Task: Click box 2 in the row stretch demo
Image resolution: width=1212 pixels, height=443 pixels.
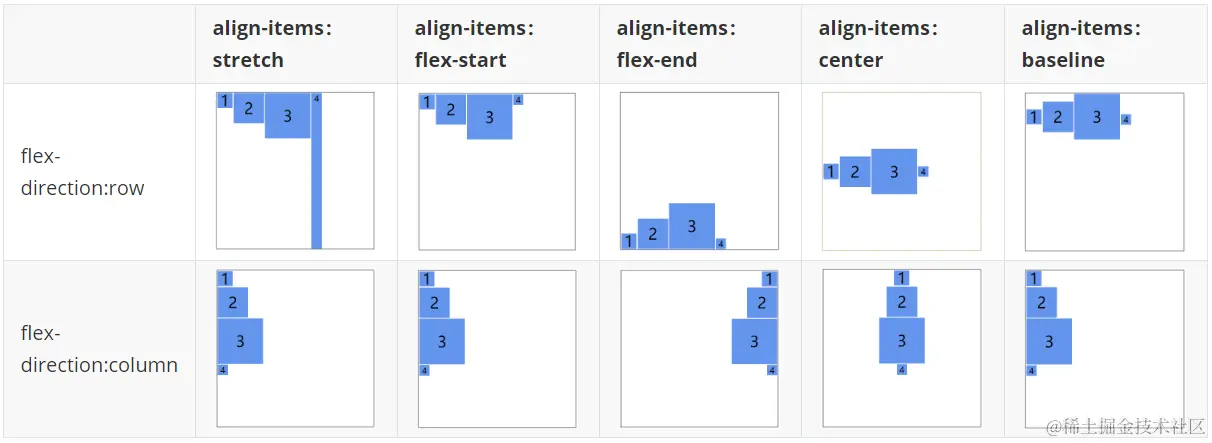Action: (x=248, y=108)
